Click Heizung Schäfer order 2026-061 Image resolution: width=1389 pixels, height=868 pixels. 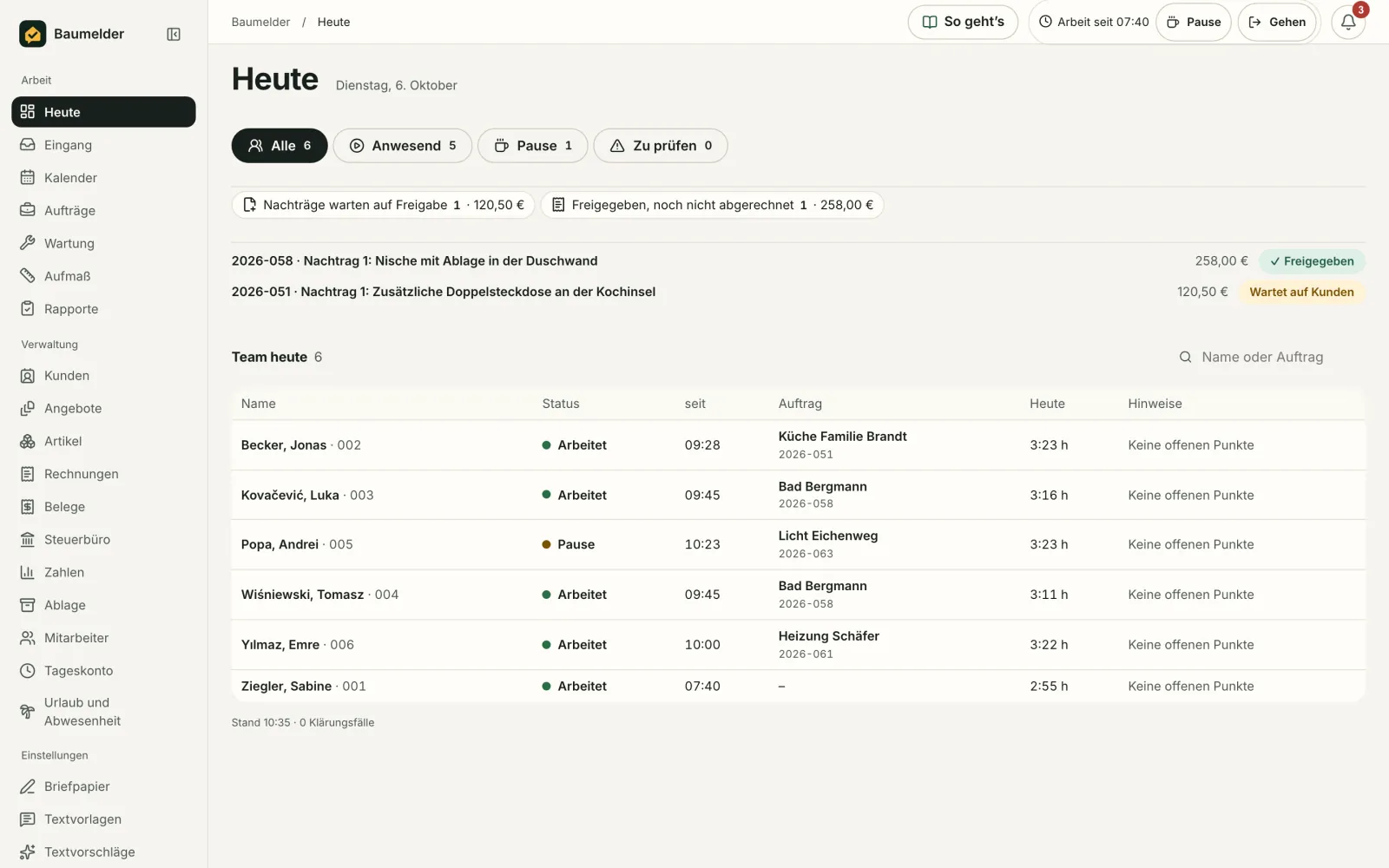coord(829,644)
